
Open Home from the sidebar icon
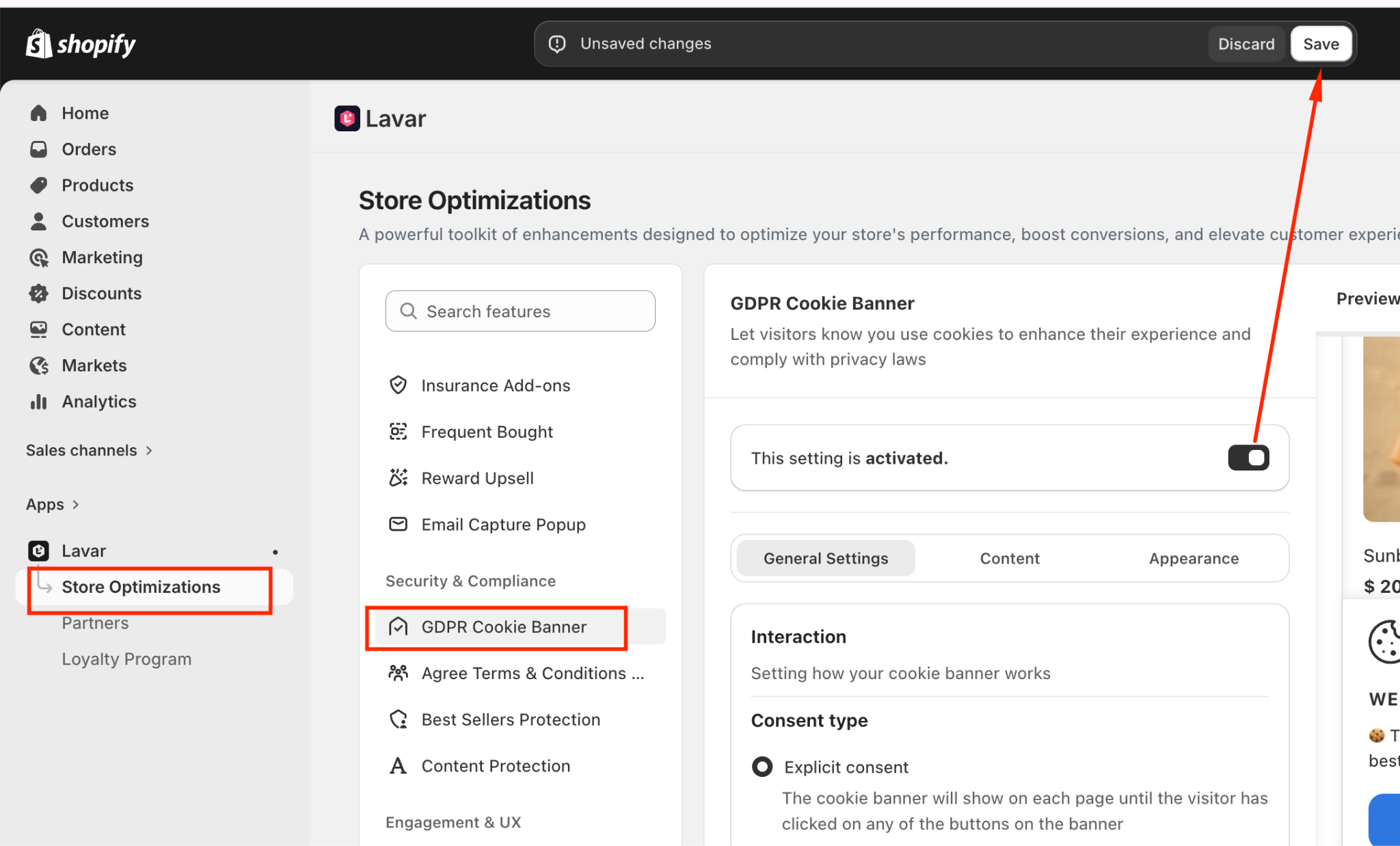pyautogui.click(x=39, y=113)
